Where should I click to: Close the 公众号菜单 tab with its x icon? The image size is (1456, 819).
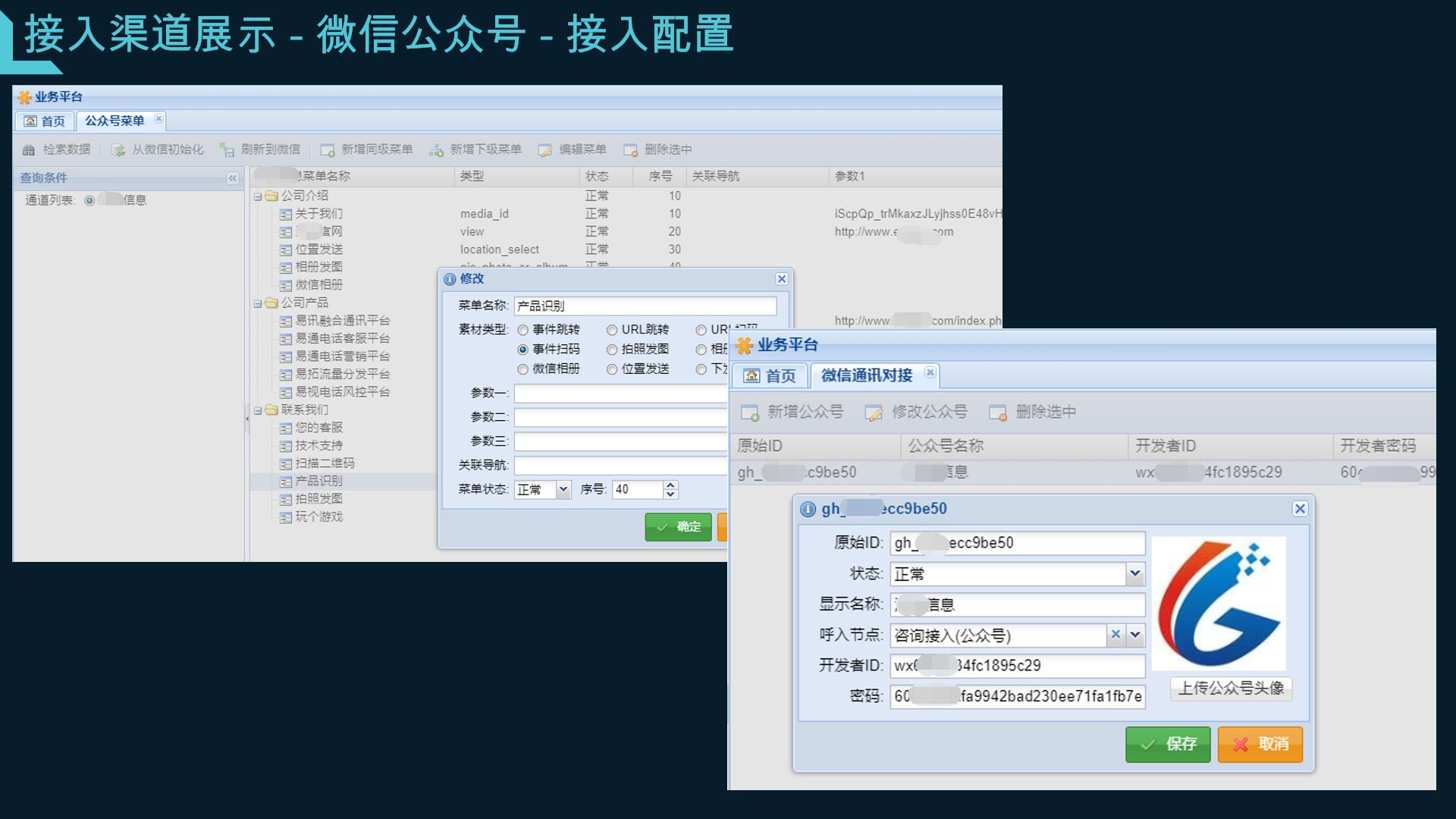158,119
